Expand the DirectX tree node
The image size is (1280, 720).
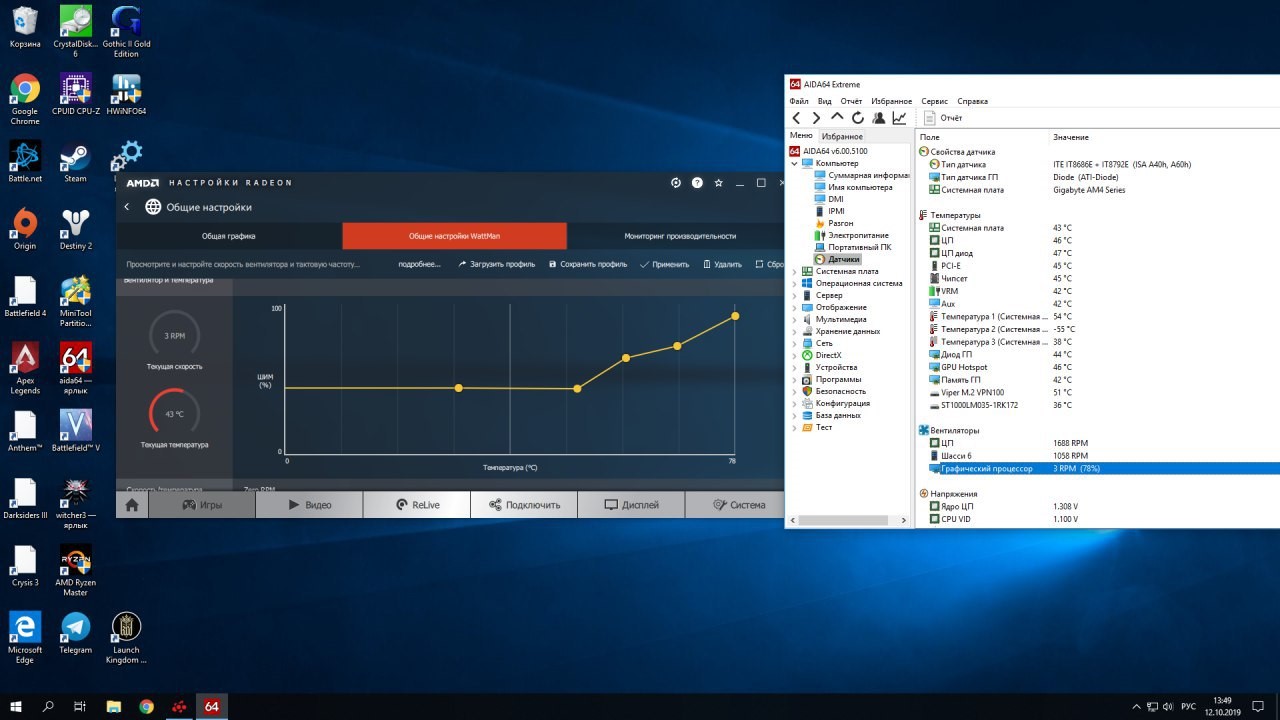tap(795, 355)
